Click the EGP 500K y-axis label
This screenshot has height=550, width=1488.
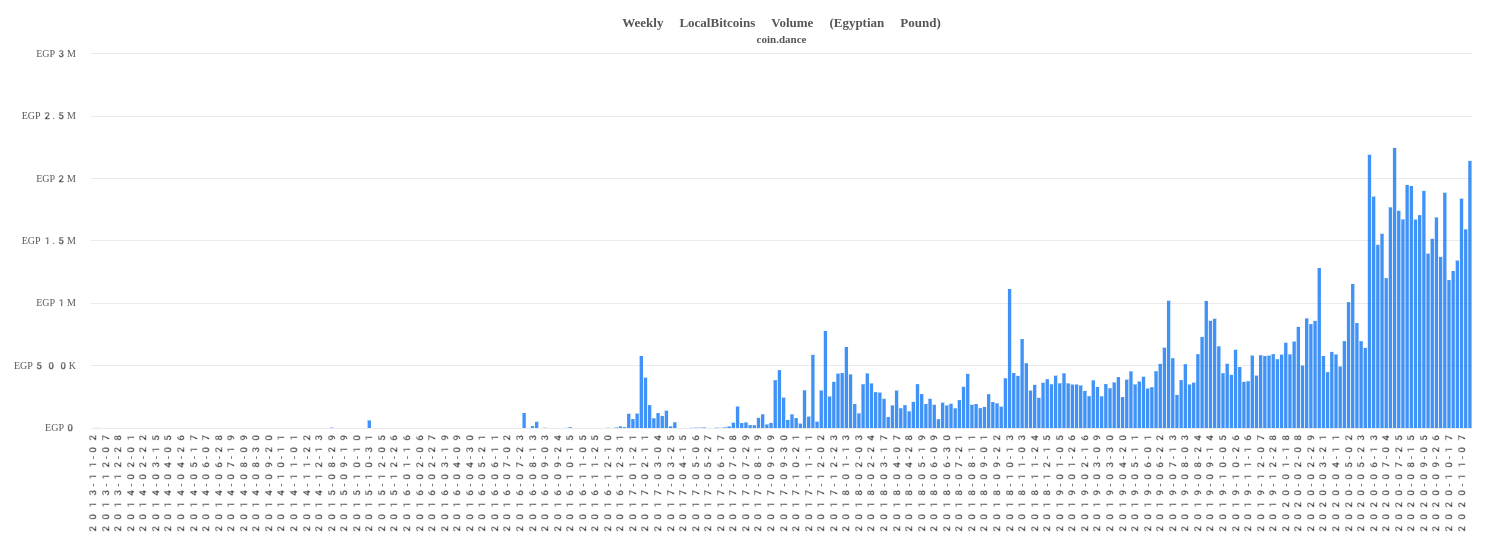pos(45,366)
